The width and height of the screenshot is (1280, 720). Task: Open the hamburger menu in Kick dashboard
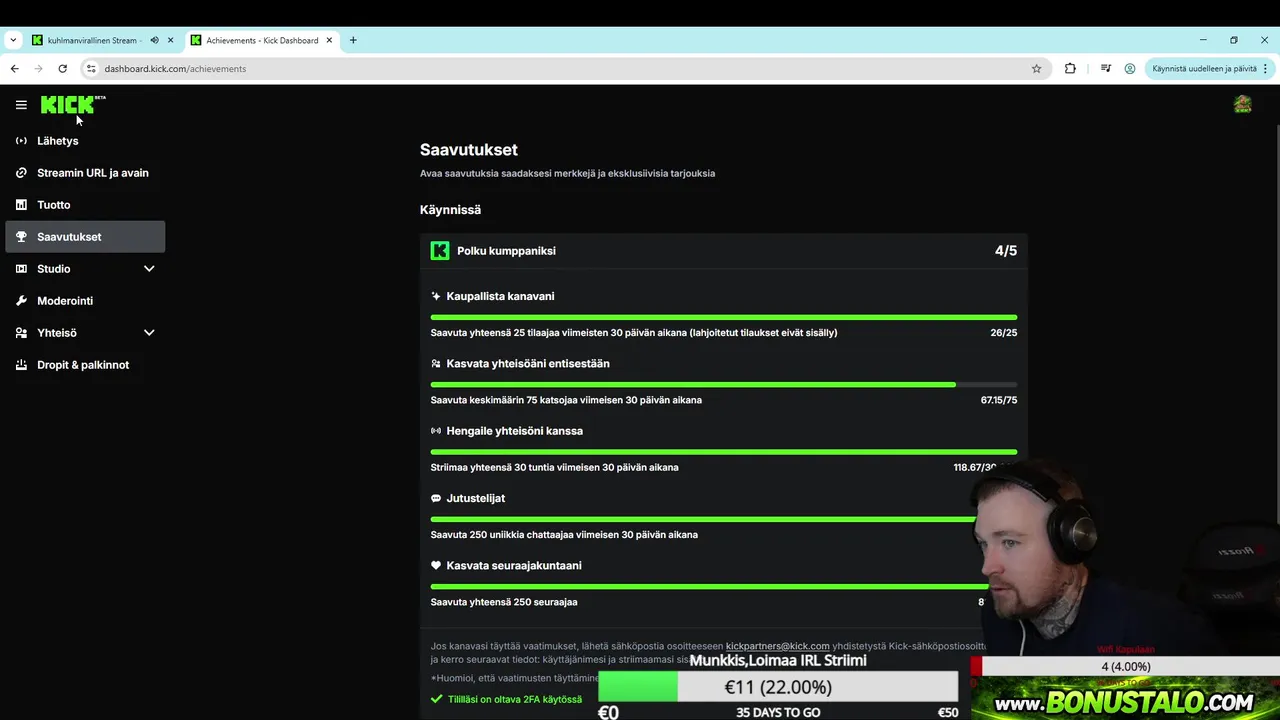click(x=21, y=105)
